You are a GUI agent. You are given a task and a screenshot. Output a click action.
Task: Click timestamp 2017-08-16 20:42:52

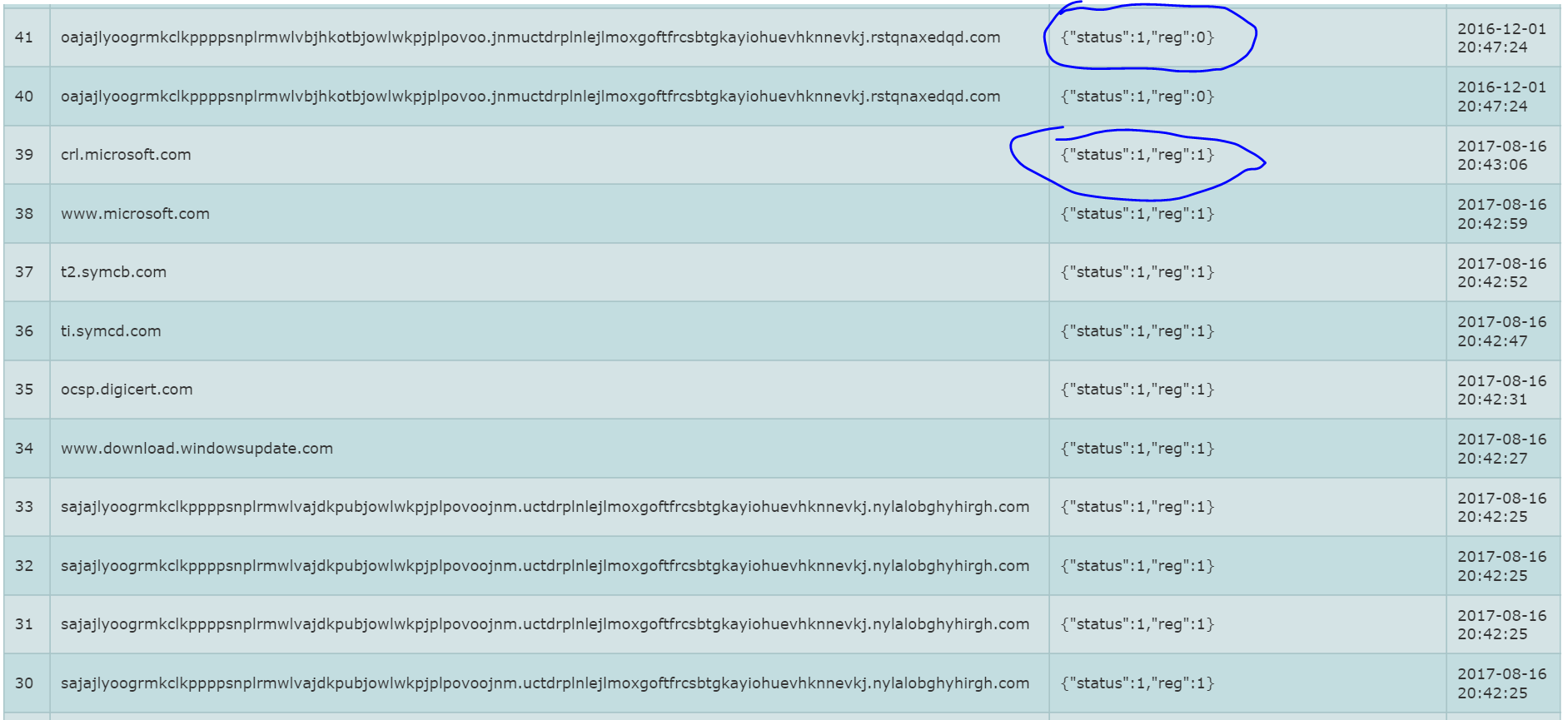(x=1501, y=273)
